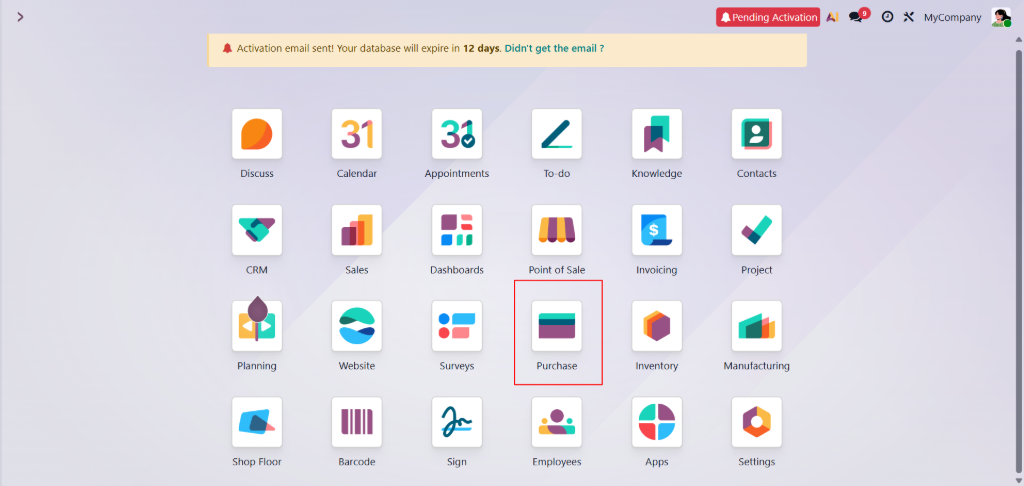Open conversations messages icon with 9 badge
This screenshot has height=486, width=1024.
[856, 17]
